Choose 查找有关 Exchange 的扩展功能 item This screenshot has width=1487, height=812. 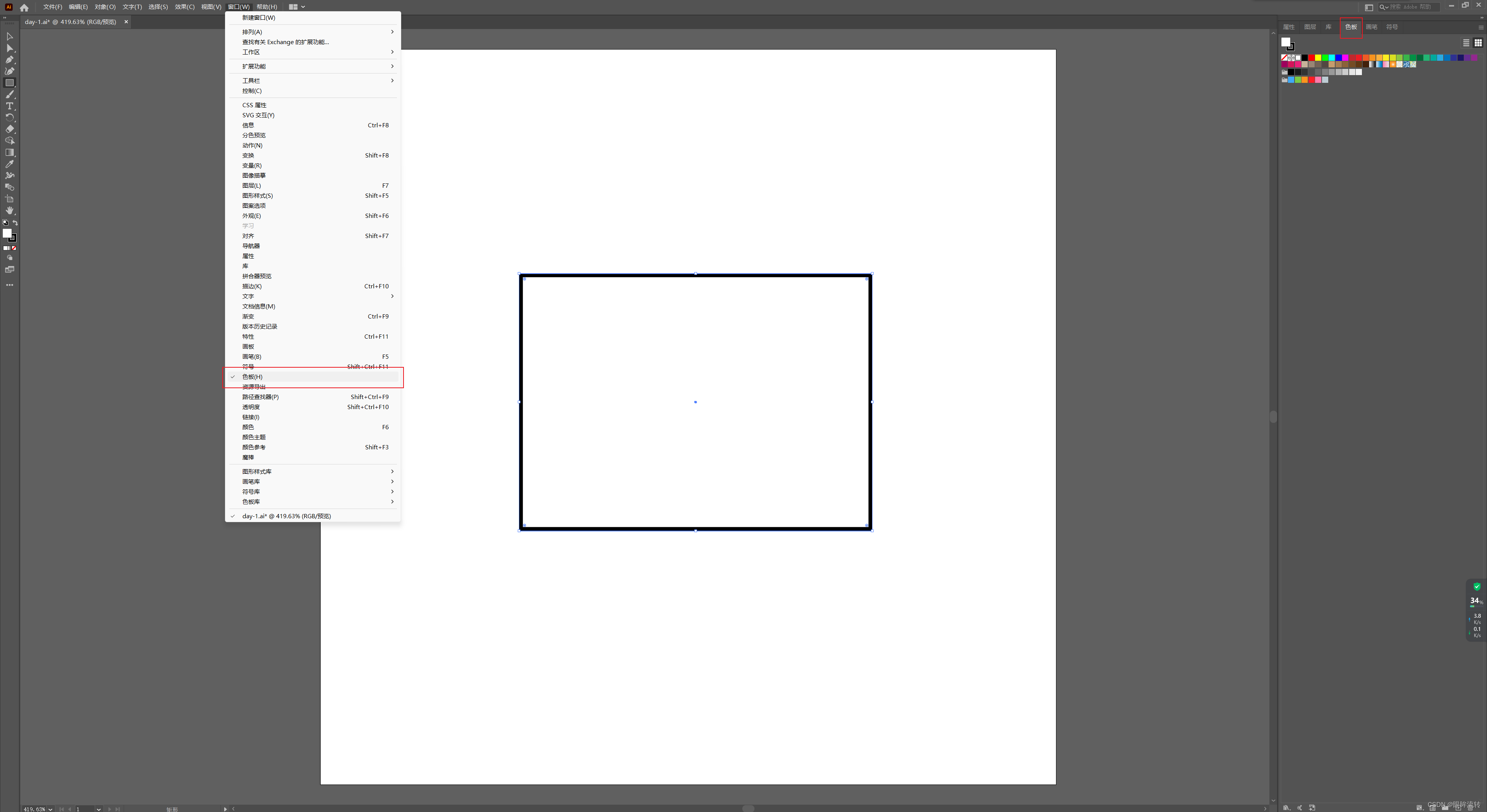[x=313, y=42]
